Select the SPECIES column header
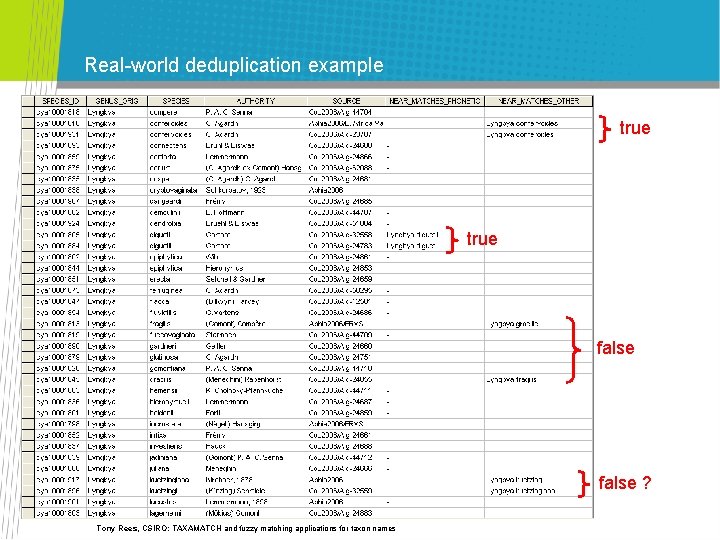Image resolution: width=720 pixels, height=540 pixels. [176, 101]
